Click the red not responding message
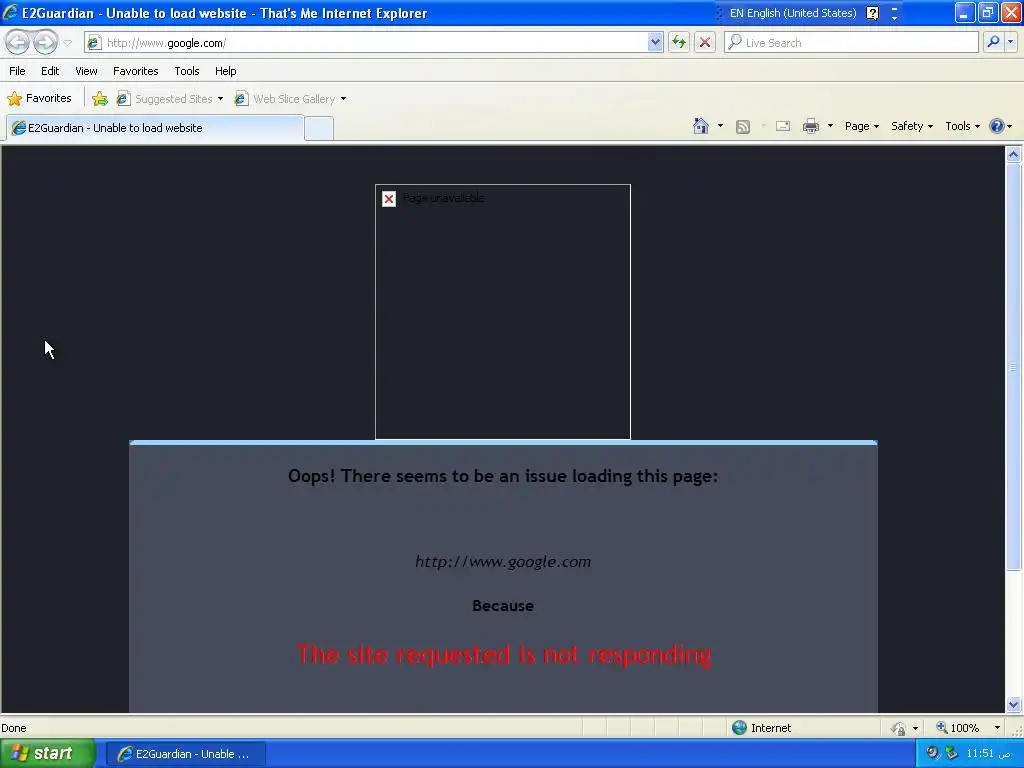The height and width of the screenshot is (768, 1024). [504, 654]
